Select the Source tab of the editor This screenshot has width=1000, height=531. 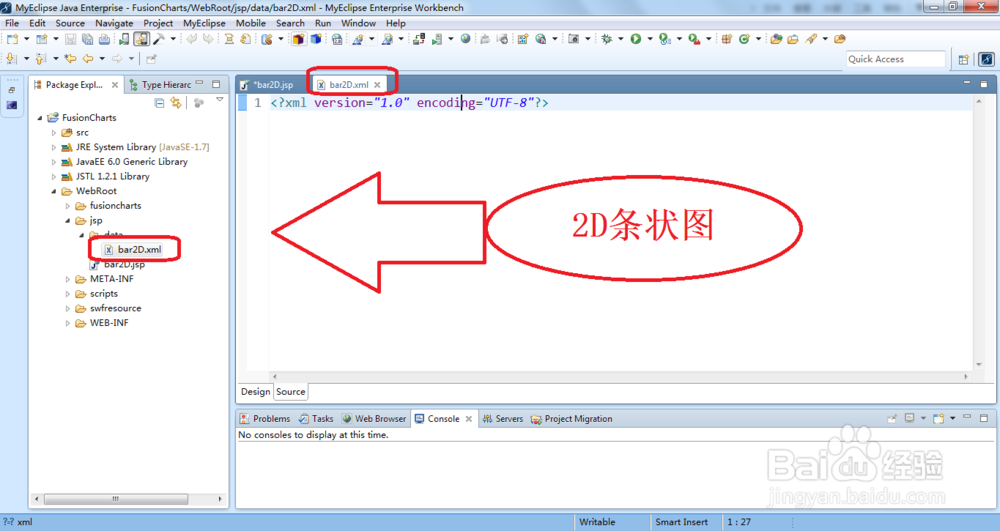tap(291, 391)
